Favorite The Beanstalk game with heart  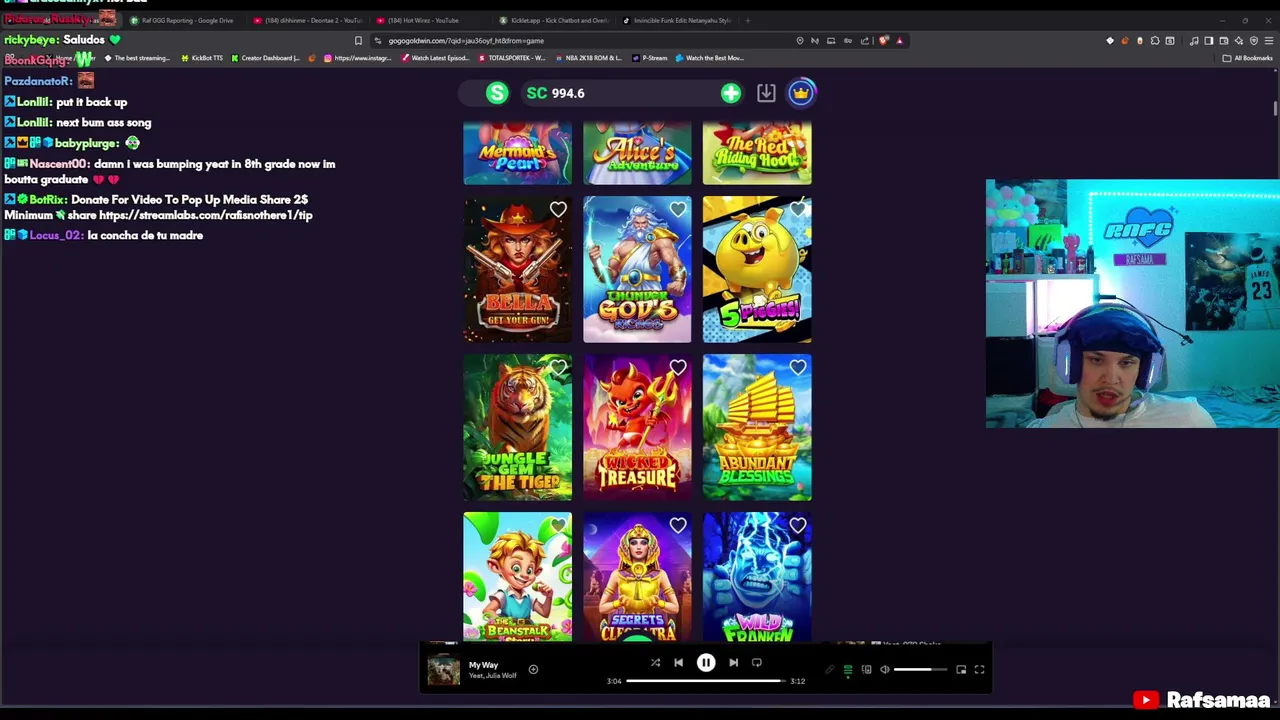point(558,526)
